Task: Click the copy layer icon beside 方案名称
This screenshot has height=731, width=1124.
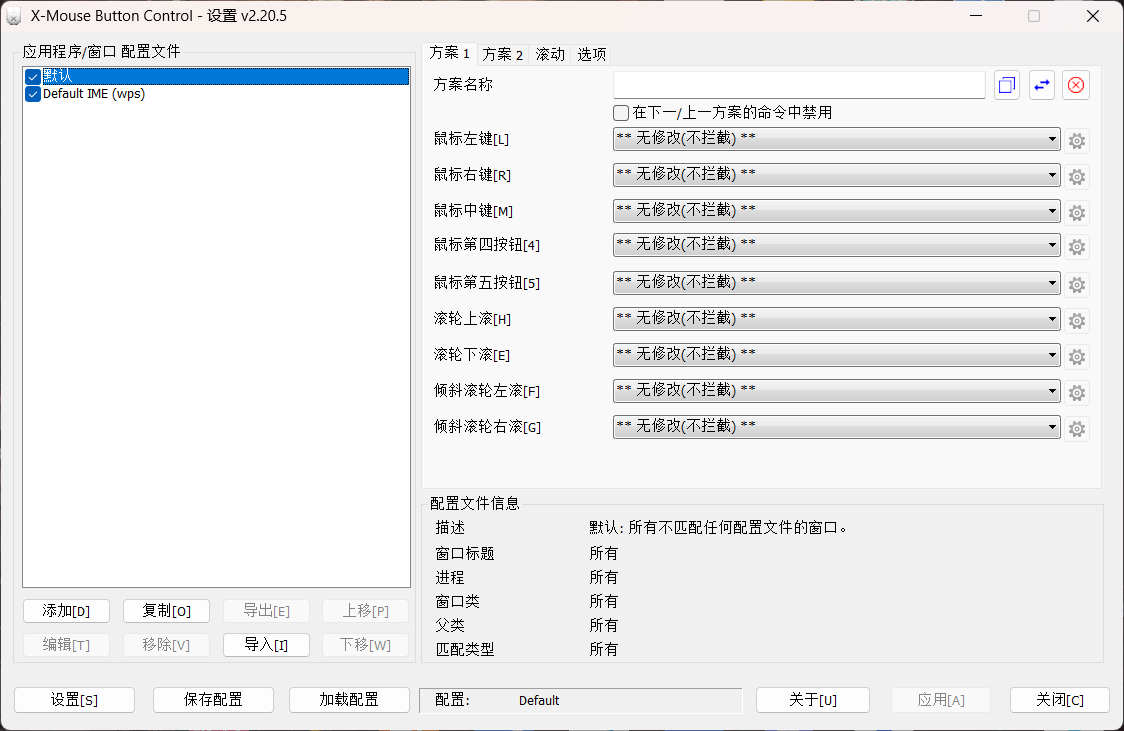Action: coord(1007,85)
